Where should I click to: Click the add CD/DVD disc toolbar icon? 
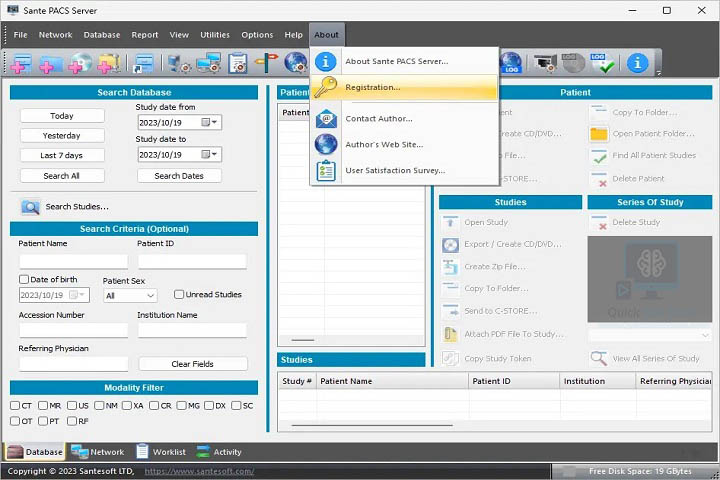80,63
